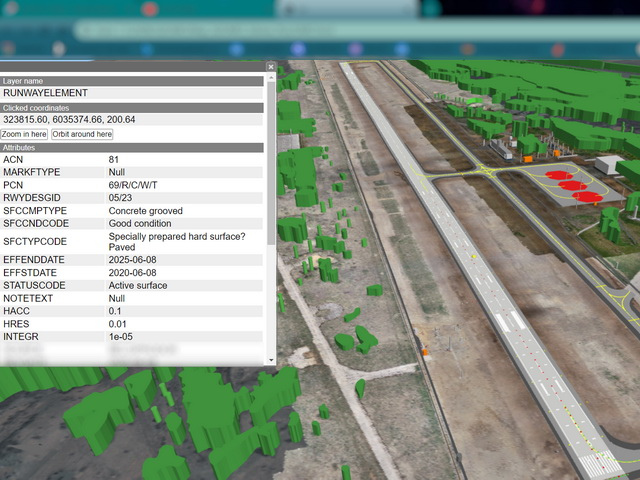
Task: Click the middle red circle on the apron
Action: [571, 186]
